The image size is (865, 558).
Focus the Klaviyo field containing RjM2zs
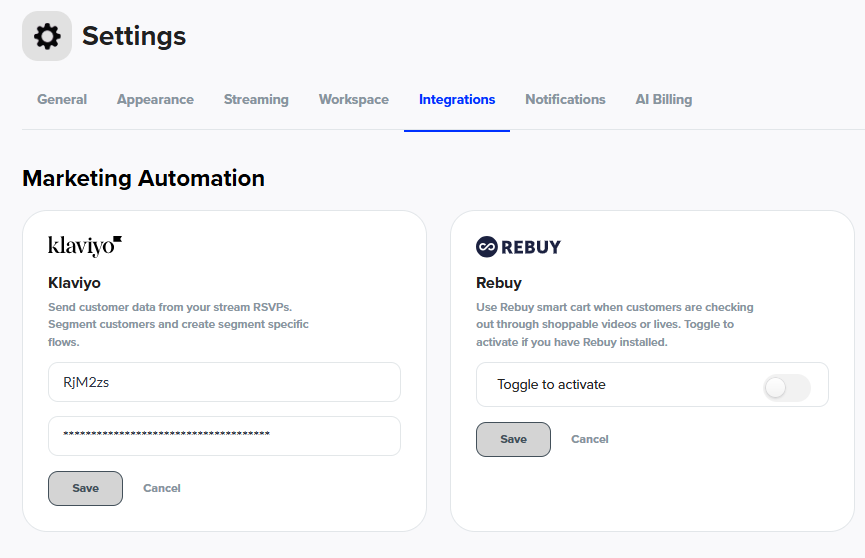click(224, 382)
